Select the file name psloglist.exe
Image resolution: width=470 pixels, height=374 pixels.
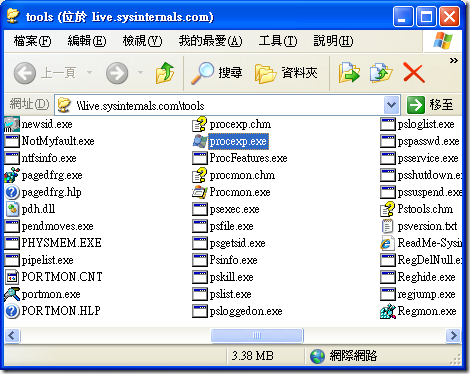426,124
